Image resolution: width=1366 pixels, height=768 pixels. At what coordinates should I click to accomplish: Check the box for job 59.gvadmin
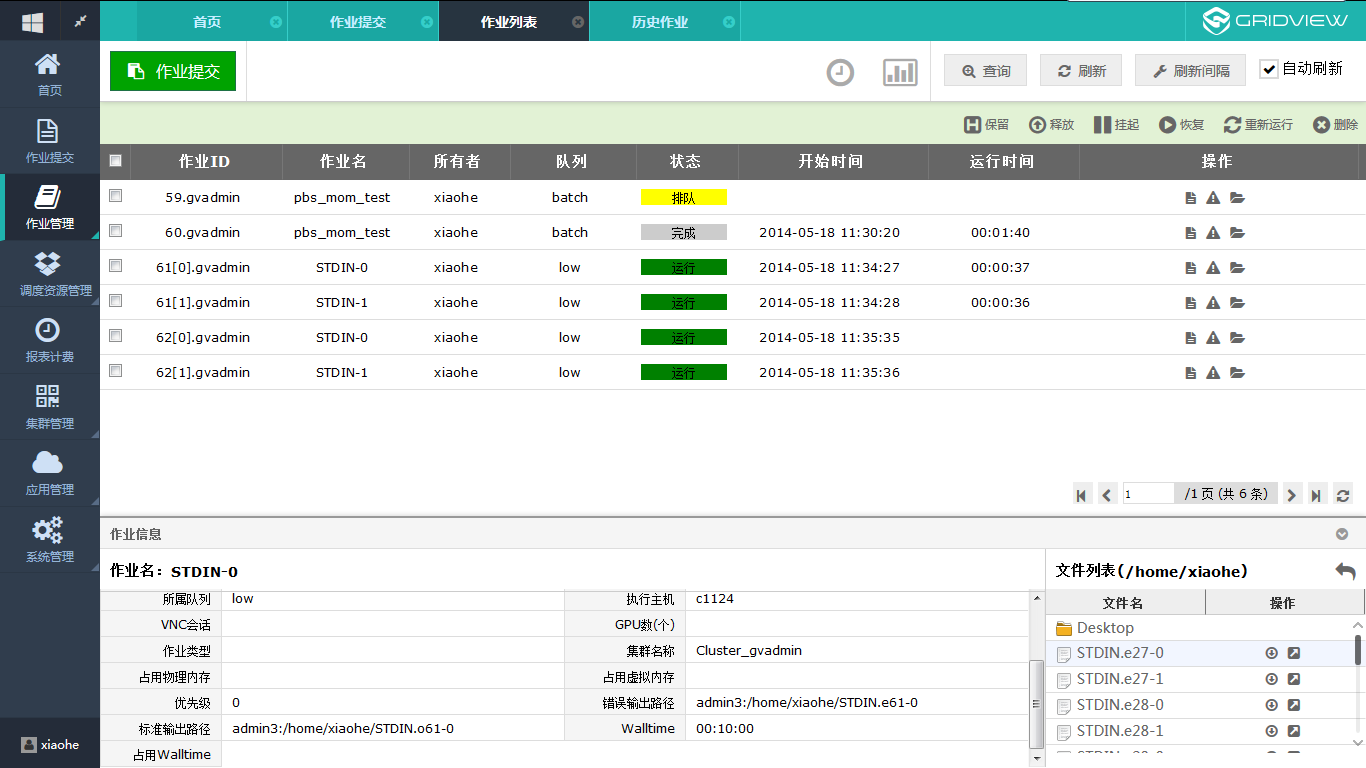pos(115,196)
